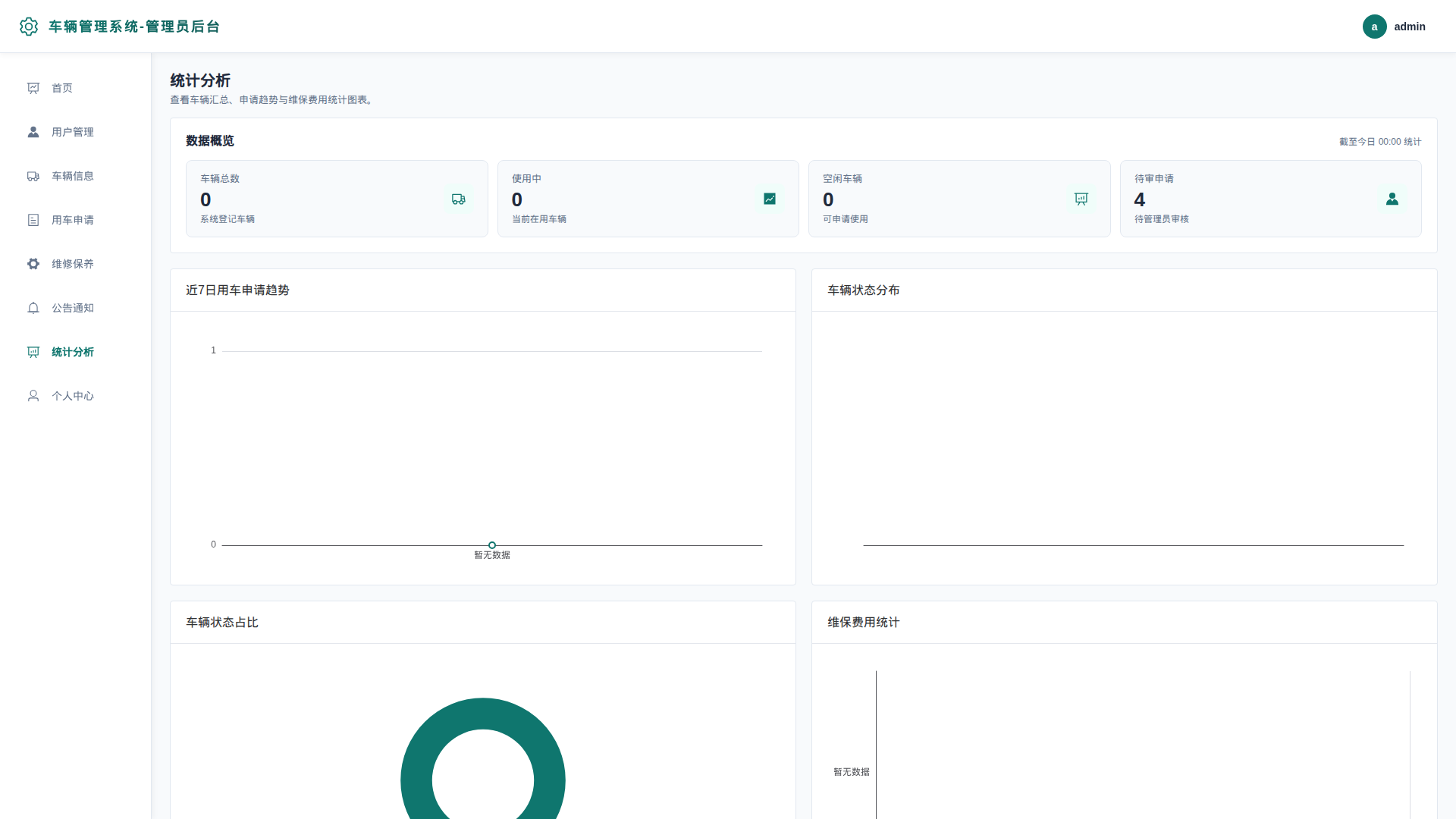Click the 系统登记车辆 caption
1456x819 pixels.
227,219
